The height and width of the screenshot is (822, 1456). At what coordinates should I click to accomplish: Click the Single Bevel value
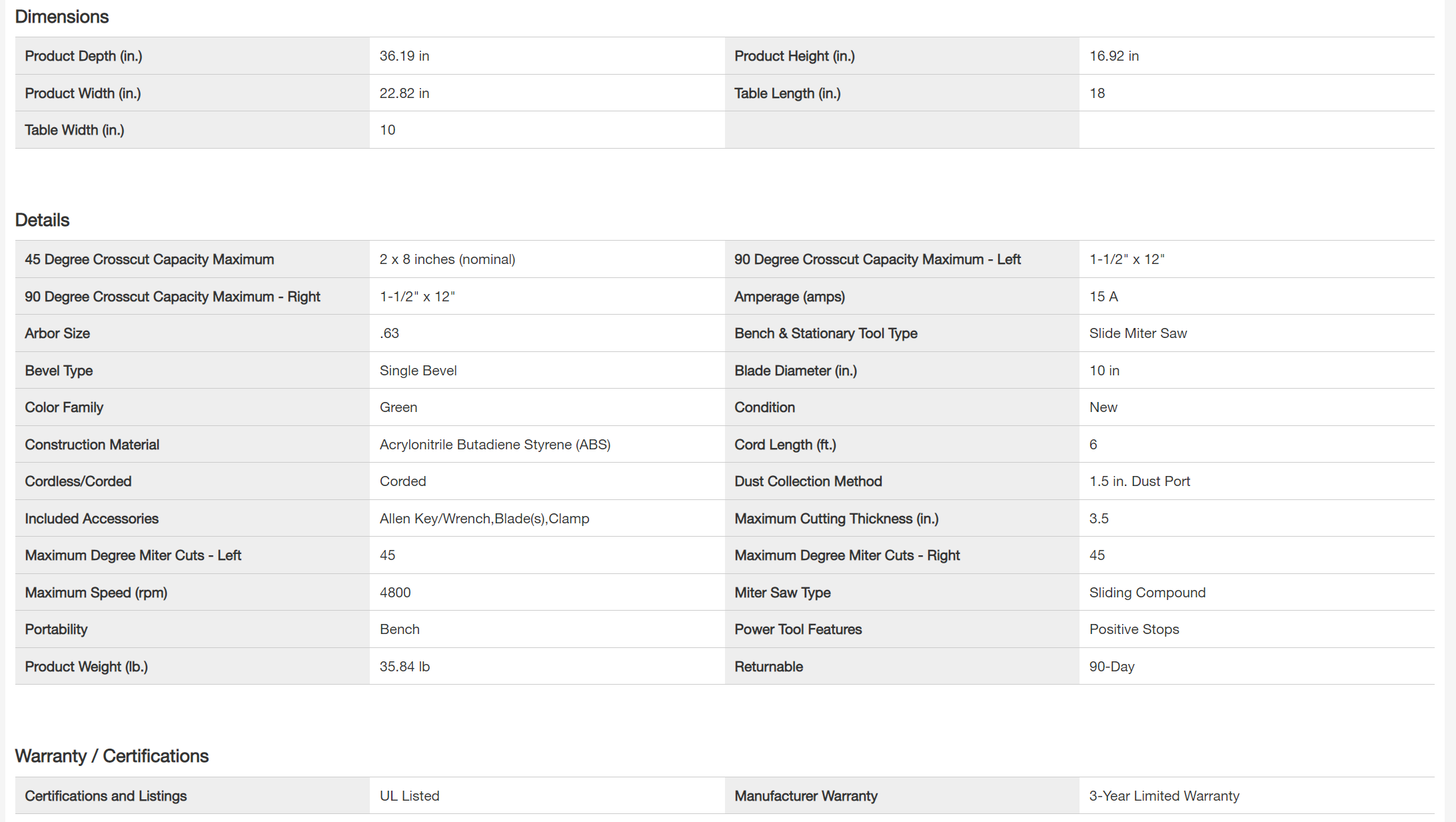pyautogui.click(x=418, y=371)
